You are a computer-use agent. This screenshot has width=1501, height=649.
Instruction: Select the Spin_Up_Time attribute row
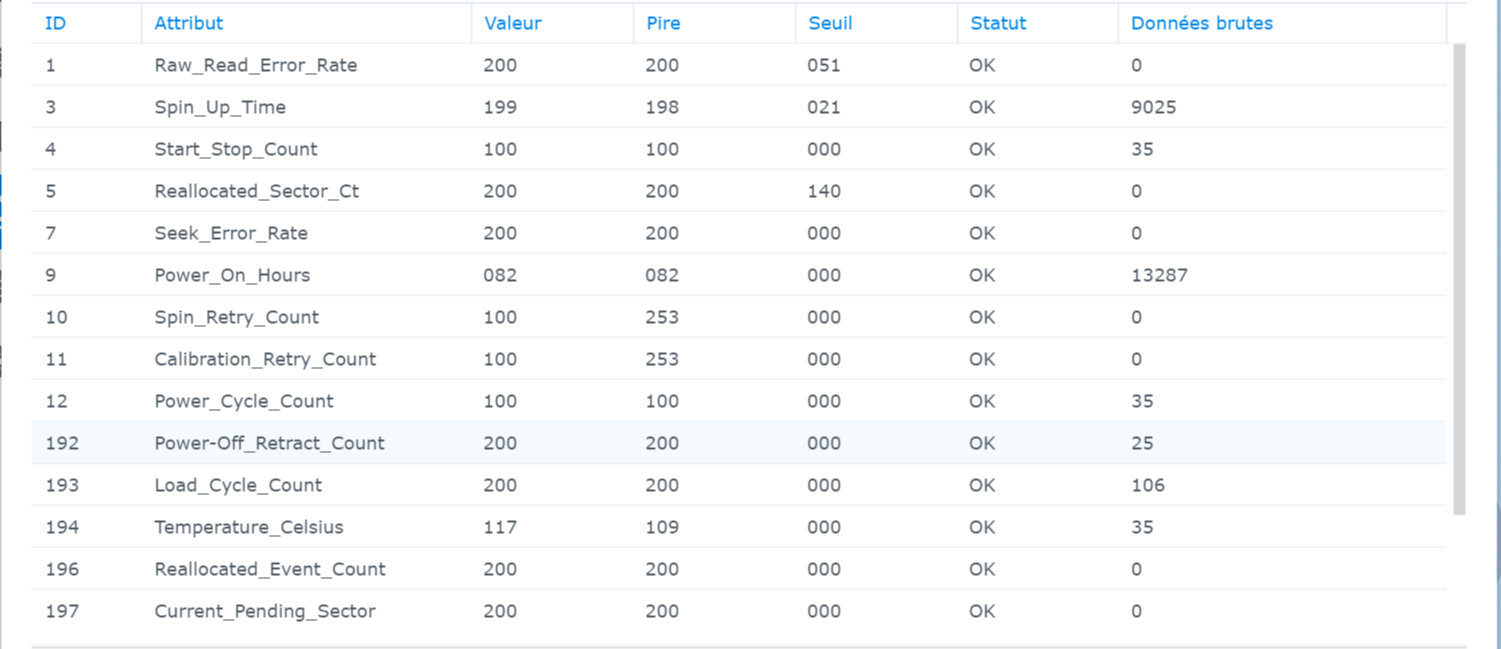point(220,107)
